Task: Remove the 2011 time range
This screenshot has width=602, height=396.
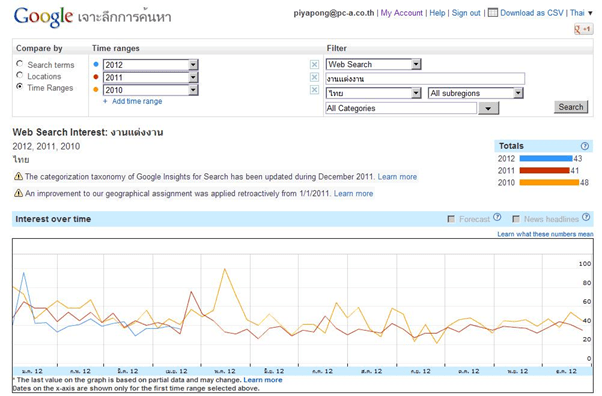Action: click(x=314, y=77)
